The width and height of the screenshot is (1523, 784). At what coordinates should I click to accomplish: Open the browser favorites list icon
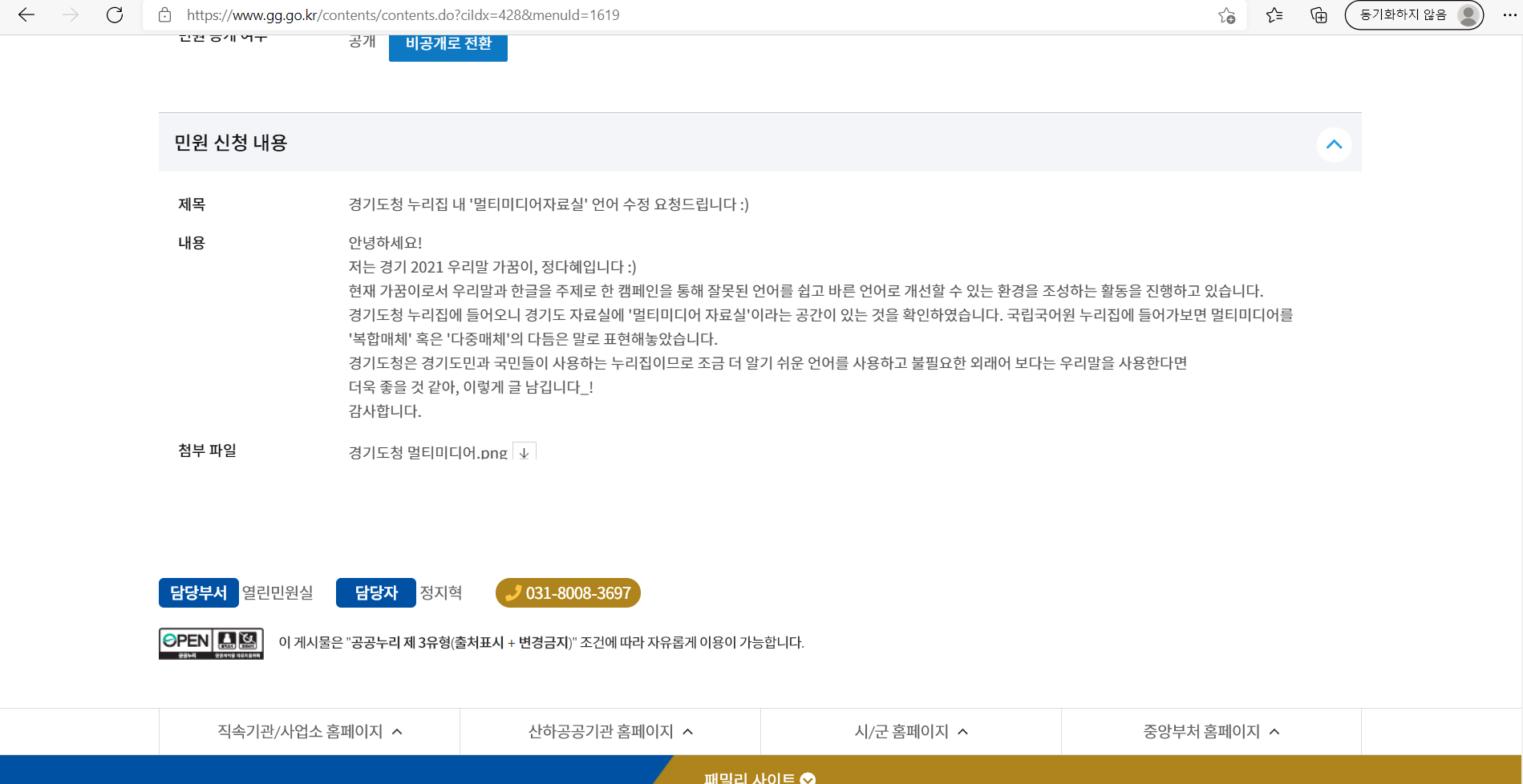point(1274,15)
